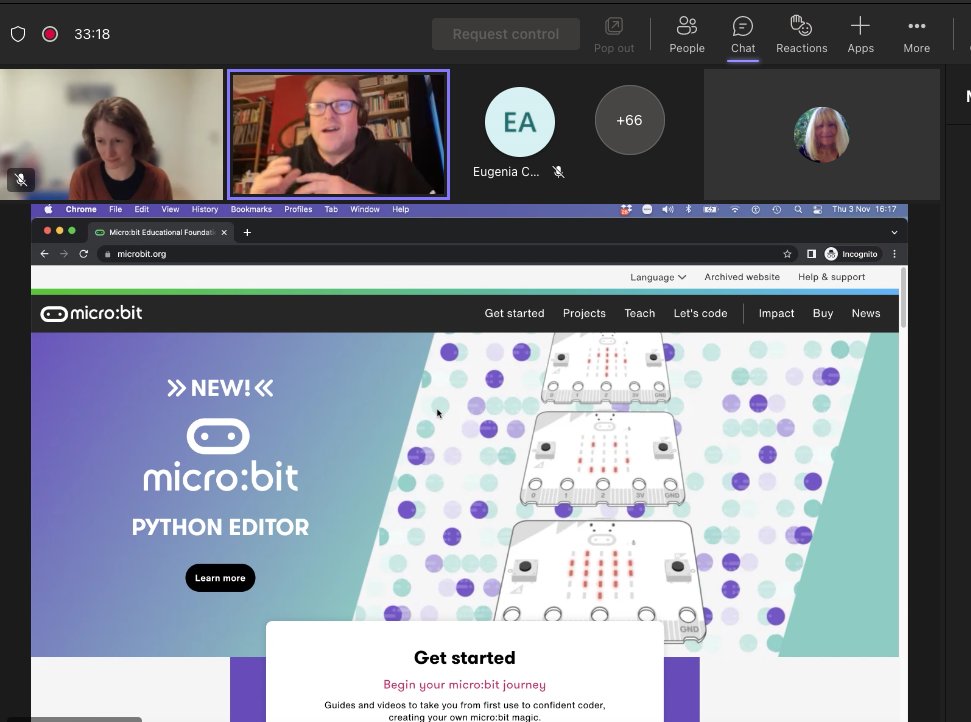Open the History menu

coord(205,209)
